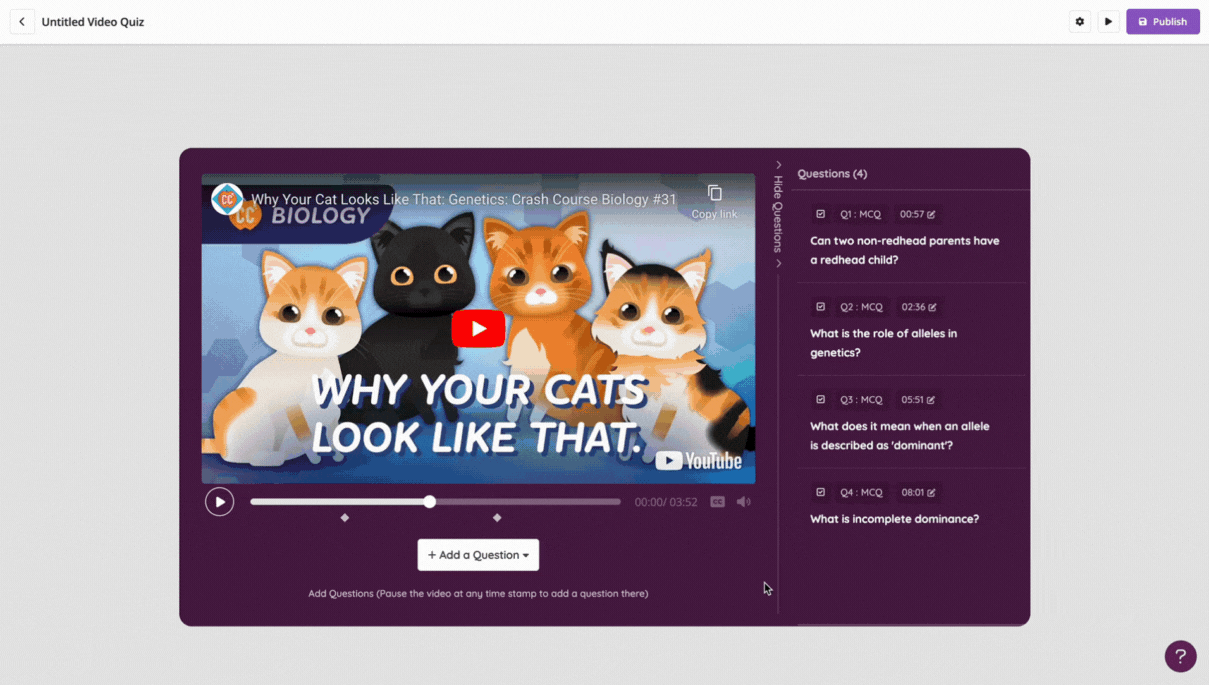1209x685 pixels.
Task: Open quiz settings gear icon
Action: coord(1080,21)
